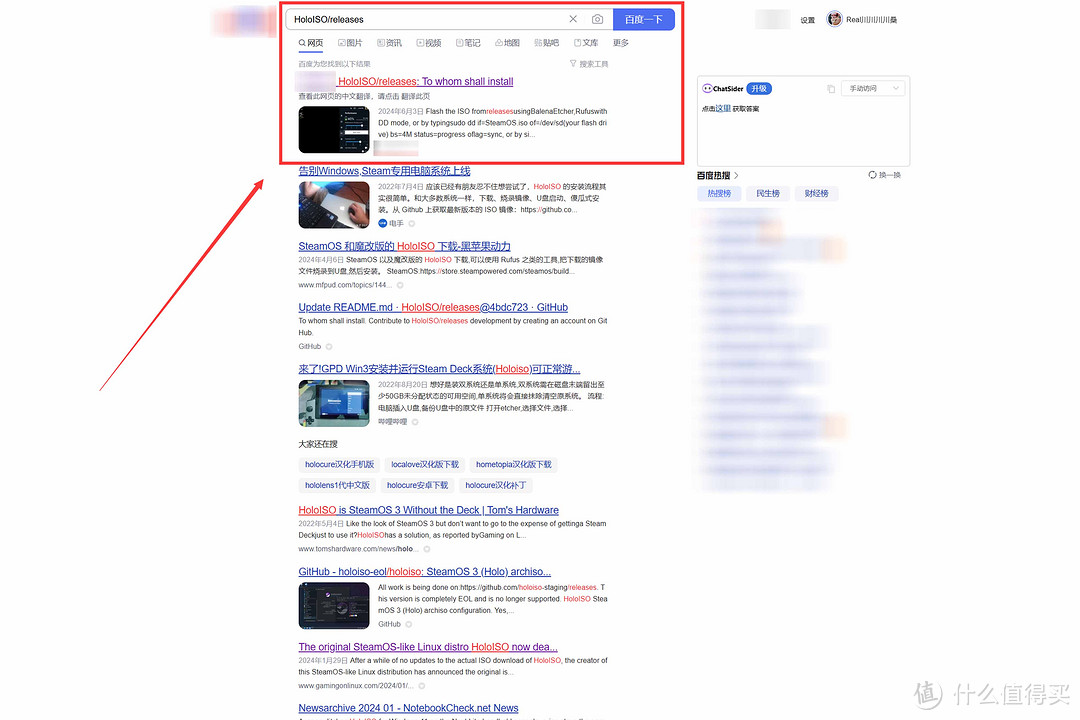Switch to the 视频 search tab

428,43
